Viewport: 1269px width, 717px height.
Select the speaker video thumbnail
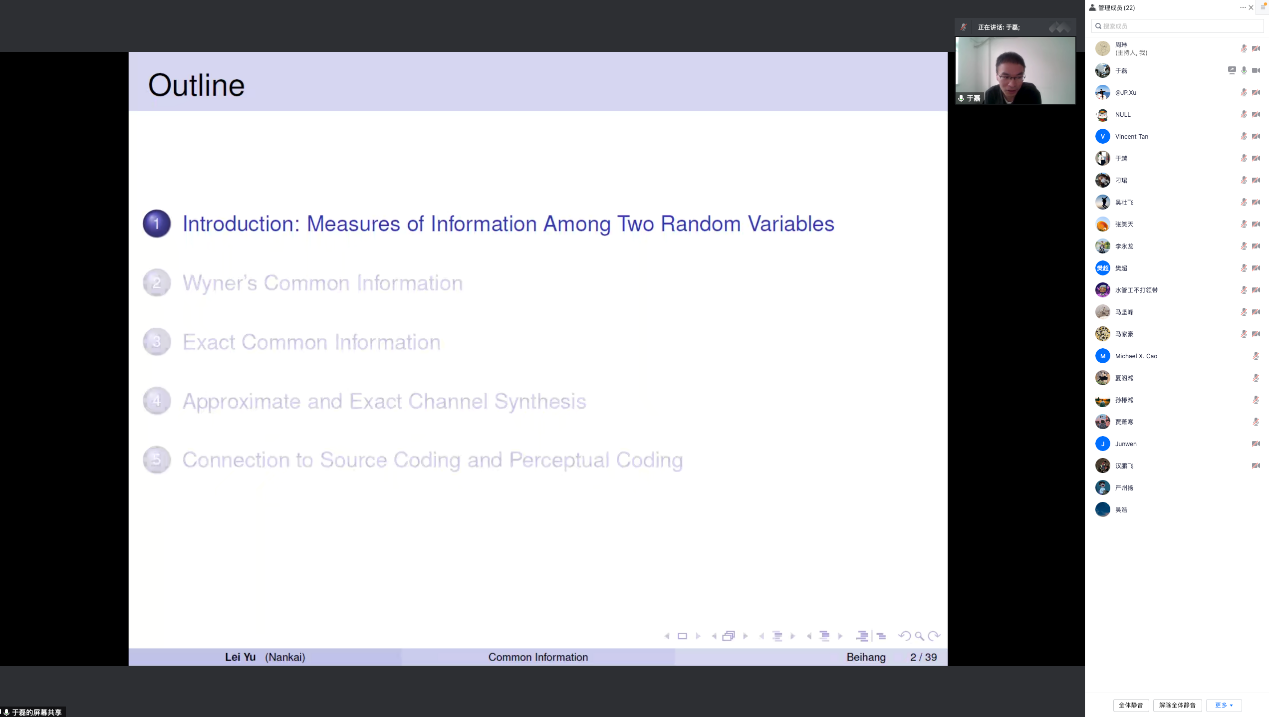(x=1015, y=71)
